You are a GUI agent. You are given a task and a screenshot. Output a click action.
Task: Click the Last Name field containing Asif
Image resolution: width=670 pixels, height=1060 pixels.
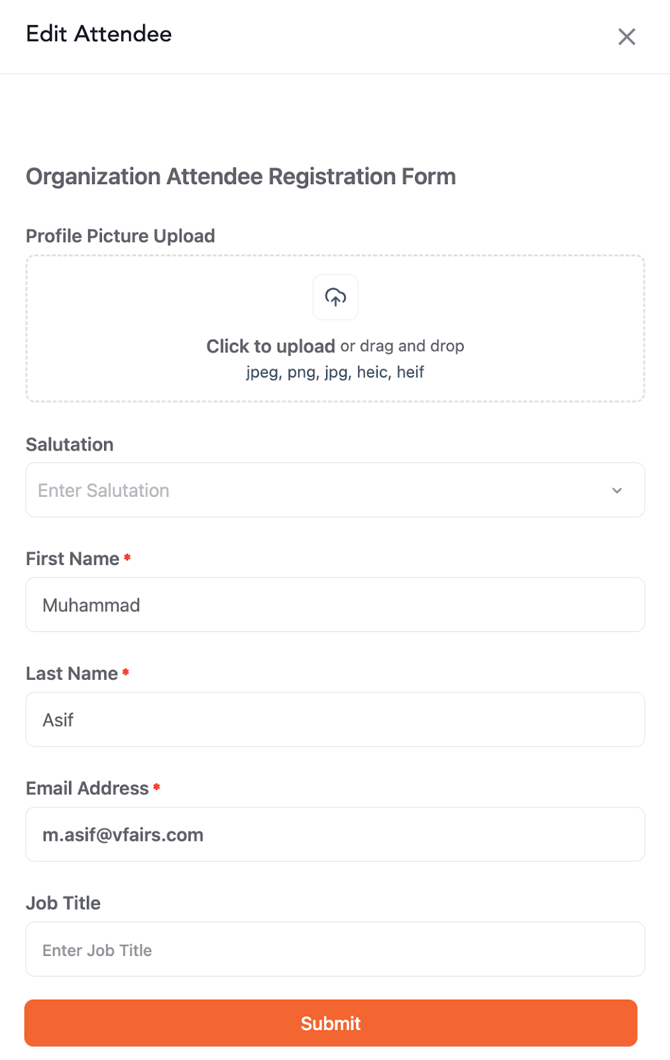[x=335, y=720]
